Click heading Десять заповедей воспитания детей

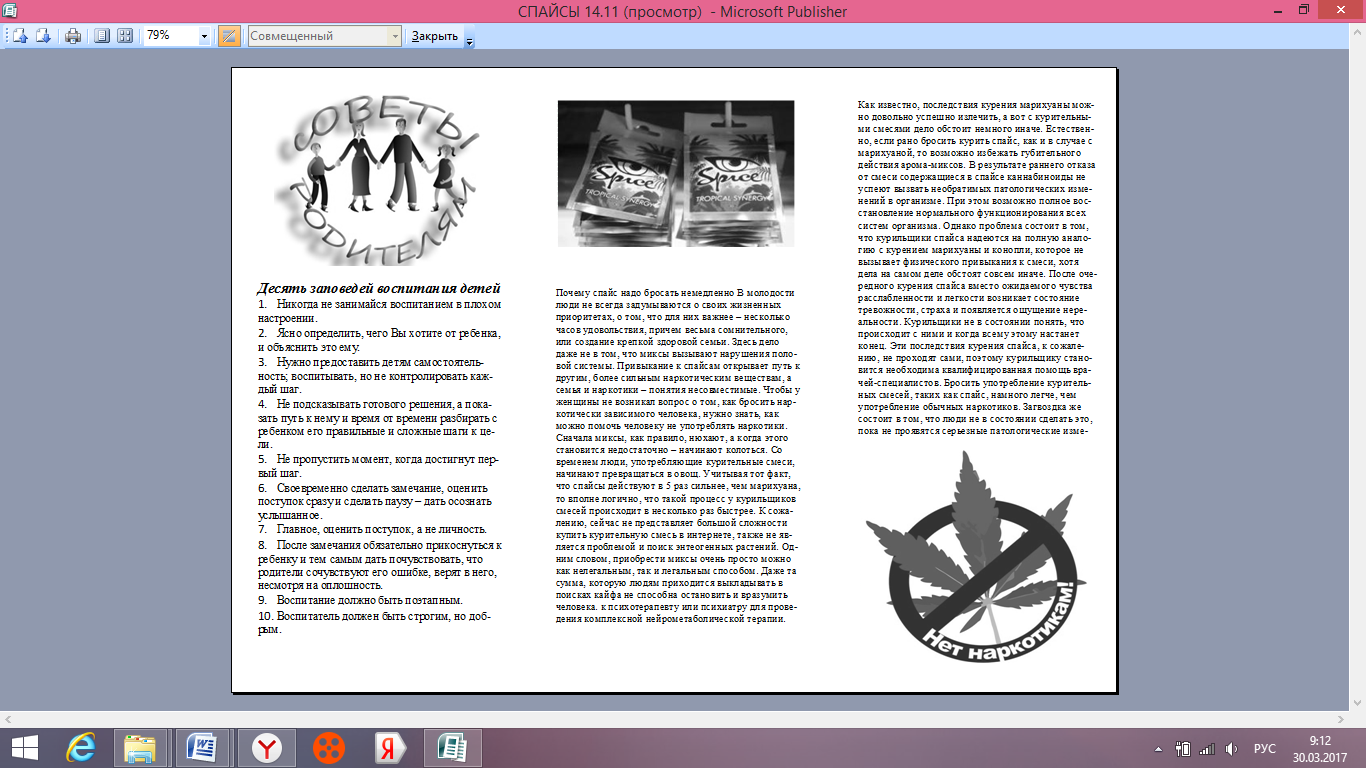[x=378, y=288]
